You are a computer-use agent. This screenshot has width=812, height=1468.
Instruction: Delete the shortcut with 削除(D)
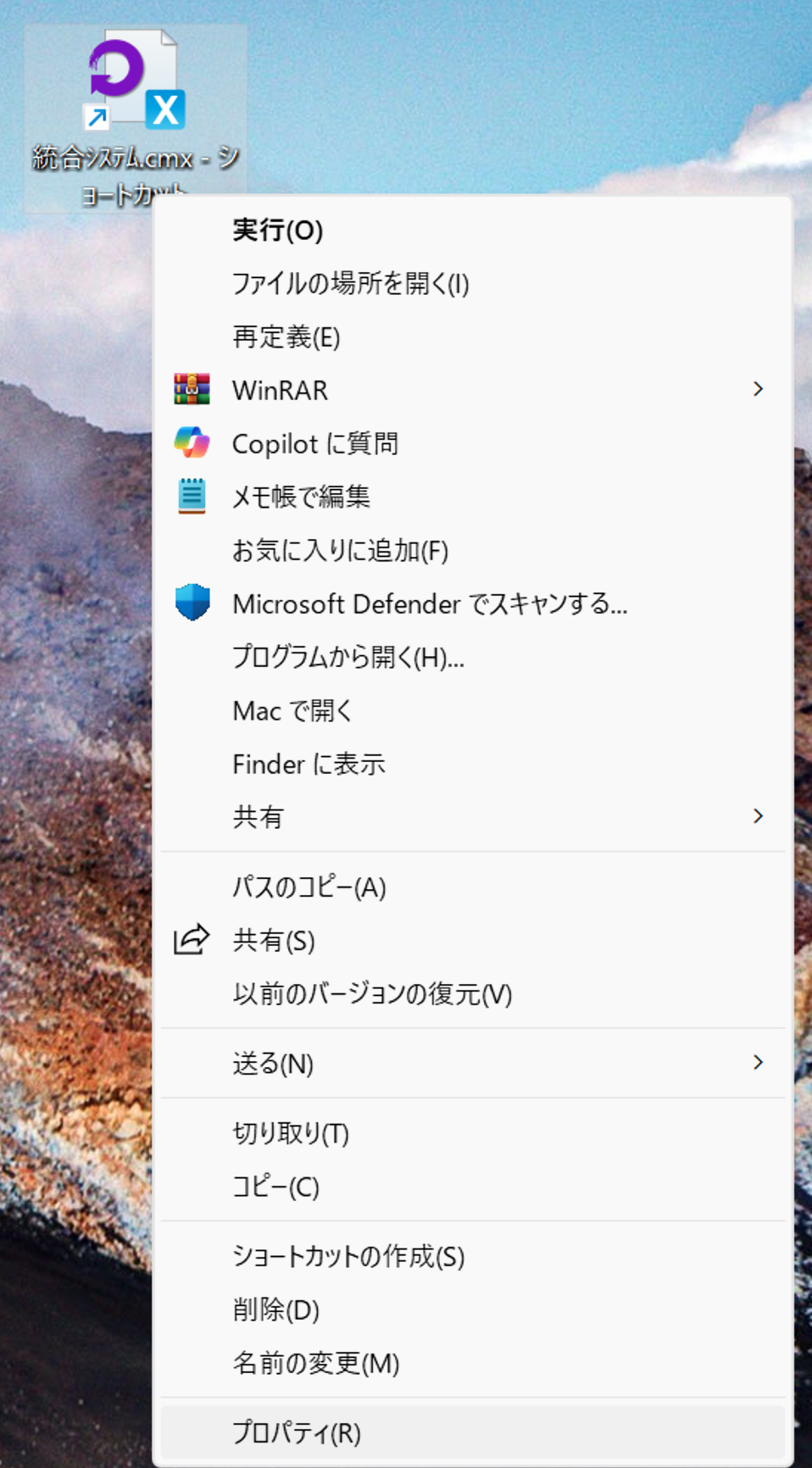coord(275,1310)
